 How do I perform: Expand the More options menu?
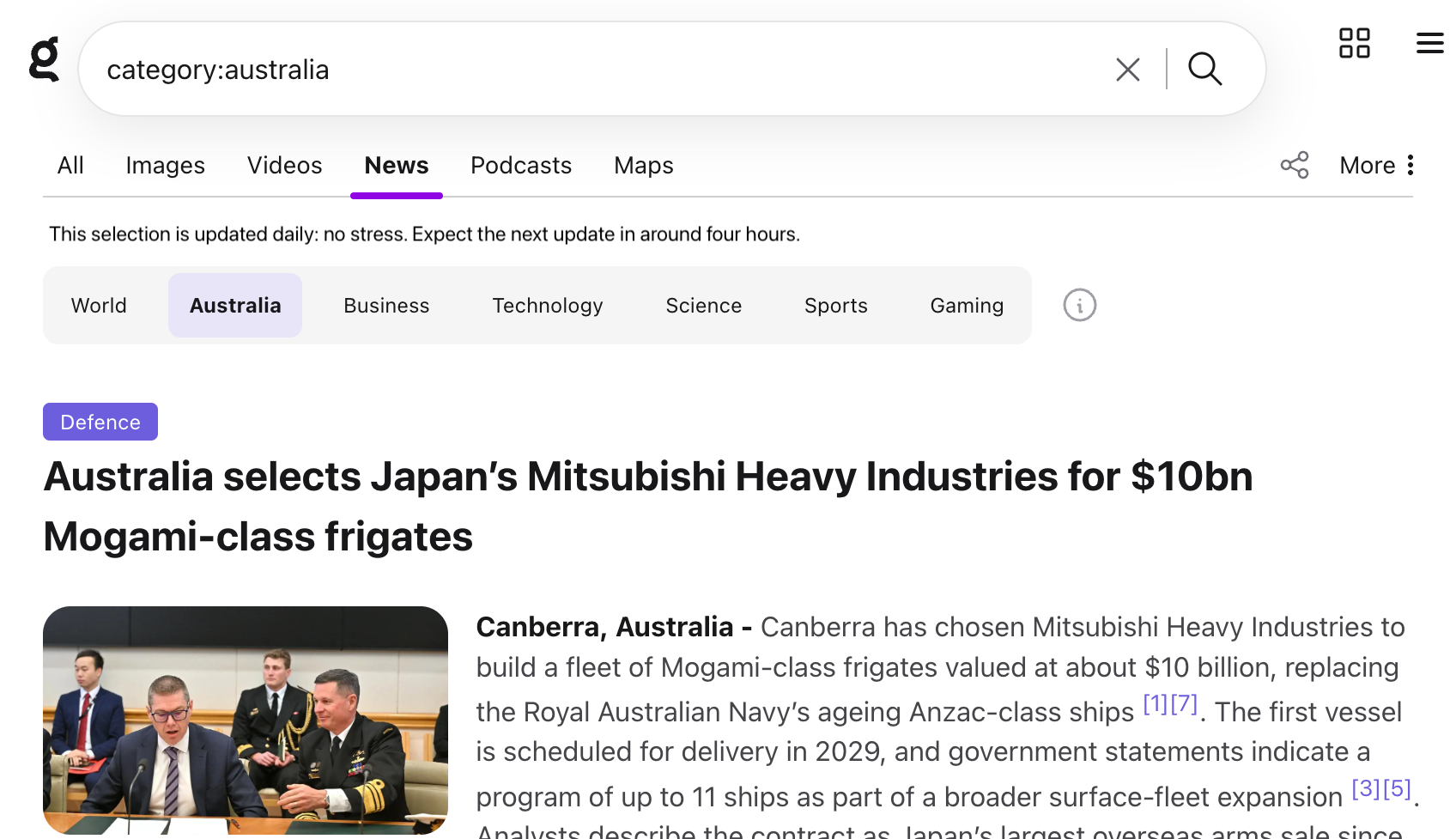point(1376,165)
